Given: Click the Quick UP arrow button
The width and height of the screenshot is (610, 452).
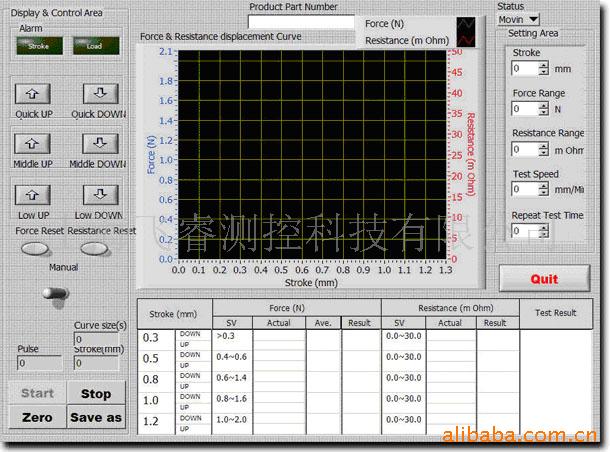Looking at the screenshot, I should pyautogui.click(x=33, y=94).
